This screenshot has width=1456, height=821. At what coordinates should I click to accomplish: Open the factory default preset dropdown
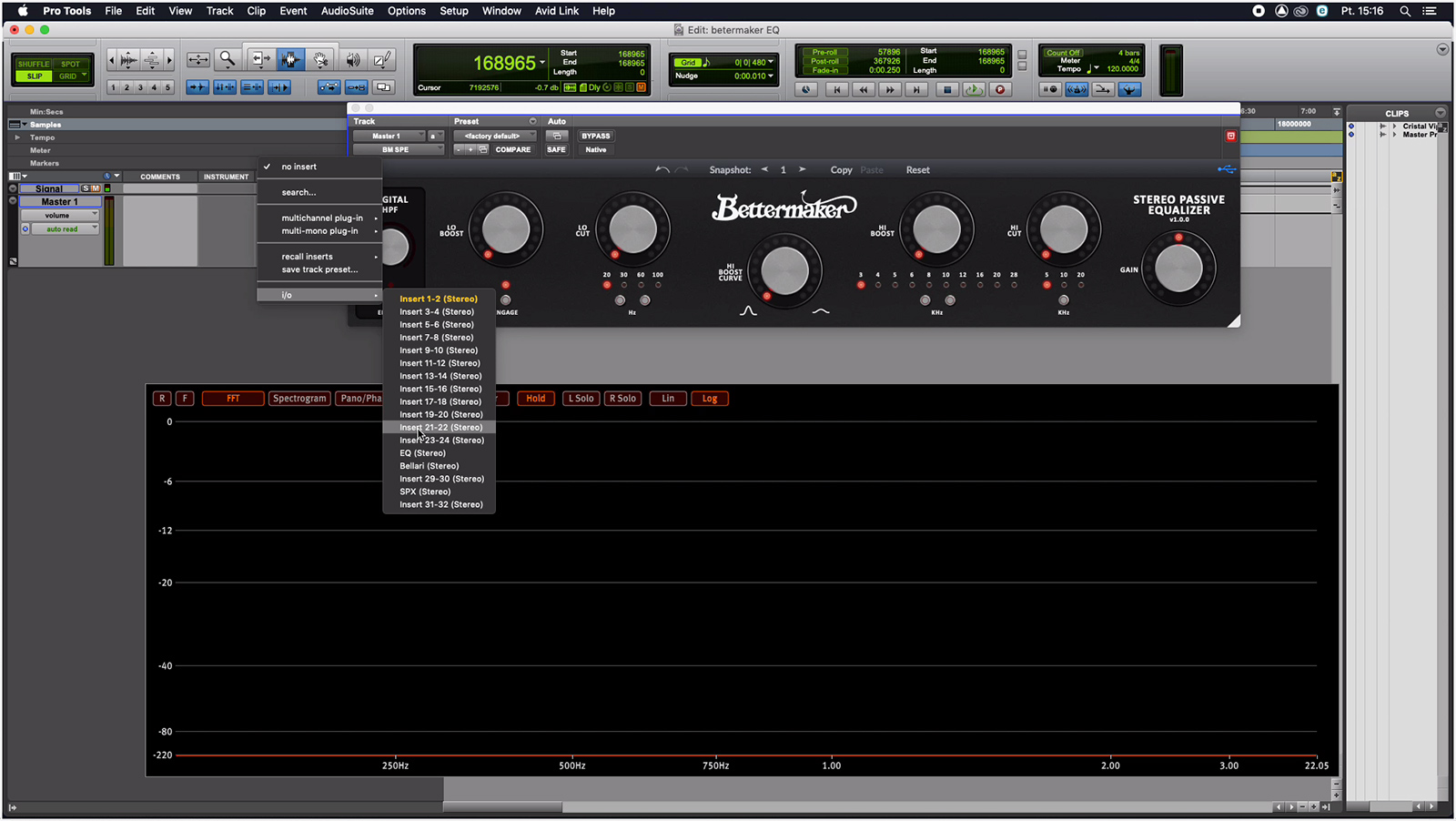(x=495, y=136)
